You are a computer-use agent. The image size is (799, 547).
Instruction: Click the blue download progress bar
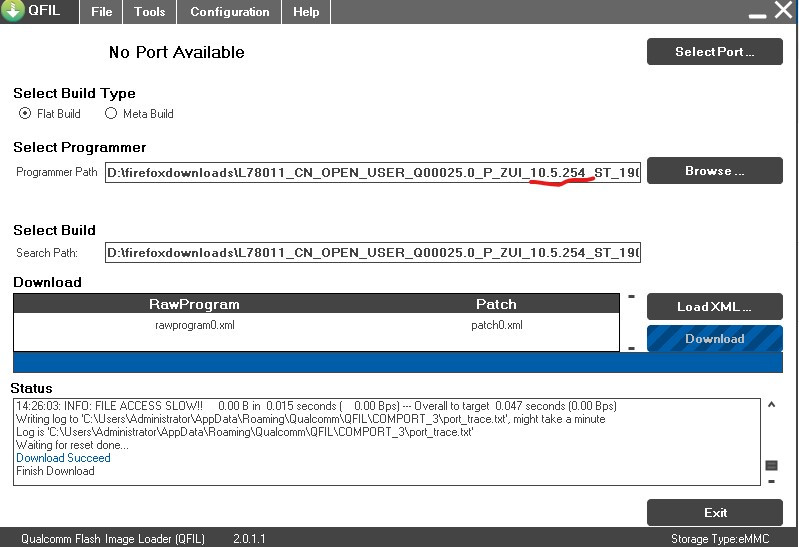[x=398, y=362]
